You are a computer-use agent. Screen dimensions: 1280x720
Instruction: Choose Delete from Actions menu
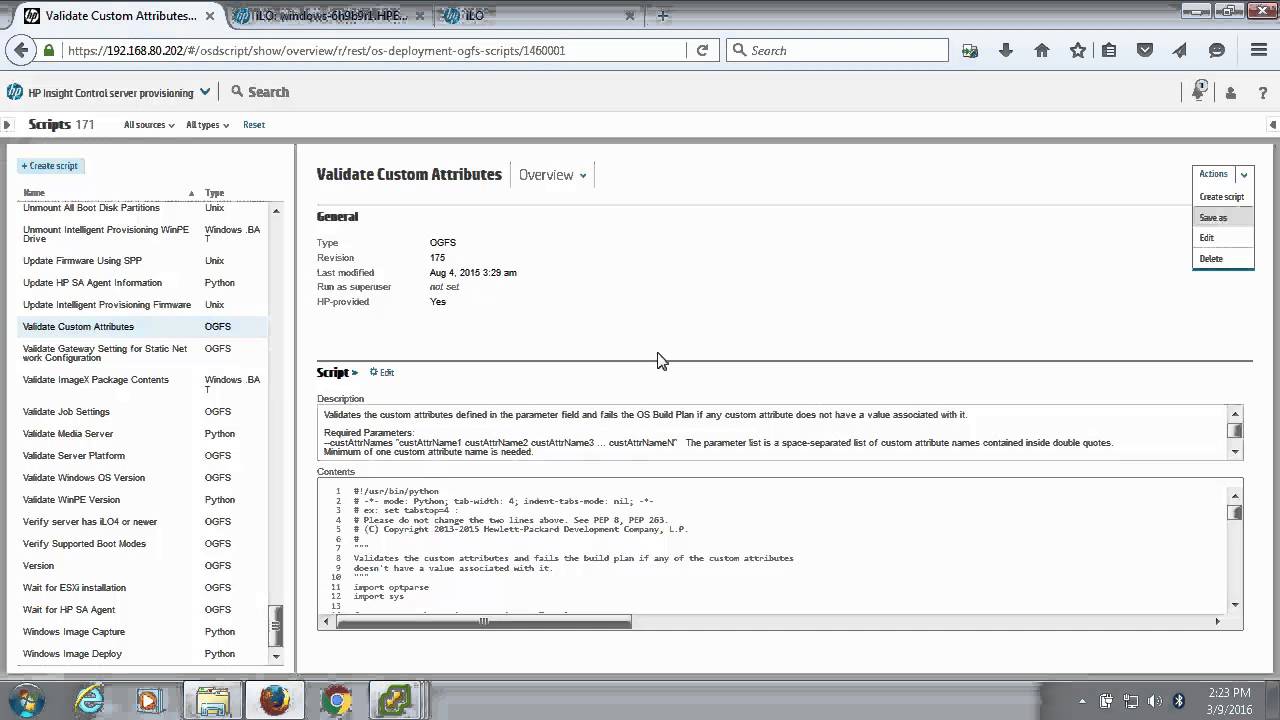click(1222, 258)
